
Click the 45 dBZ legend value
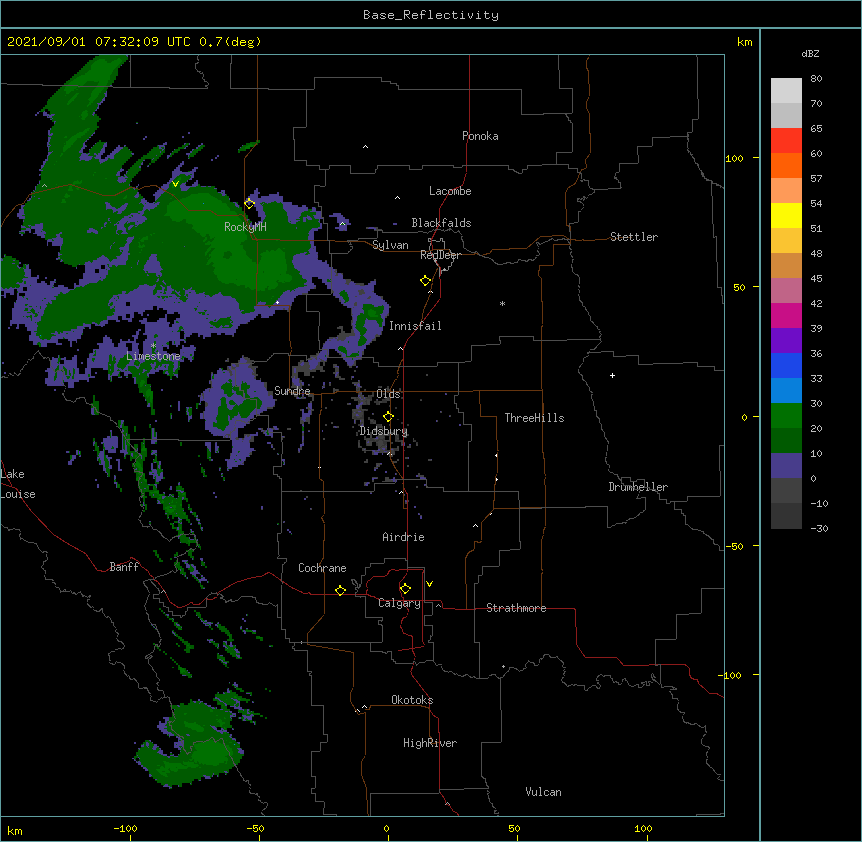[x=816, y=278]
